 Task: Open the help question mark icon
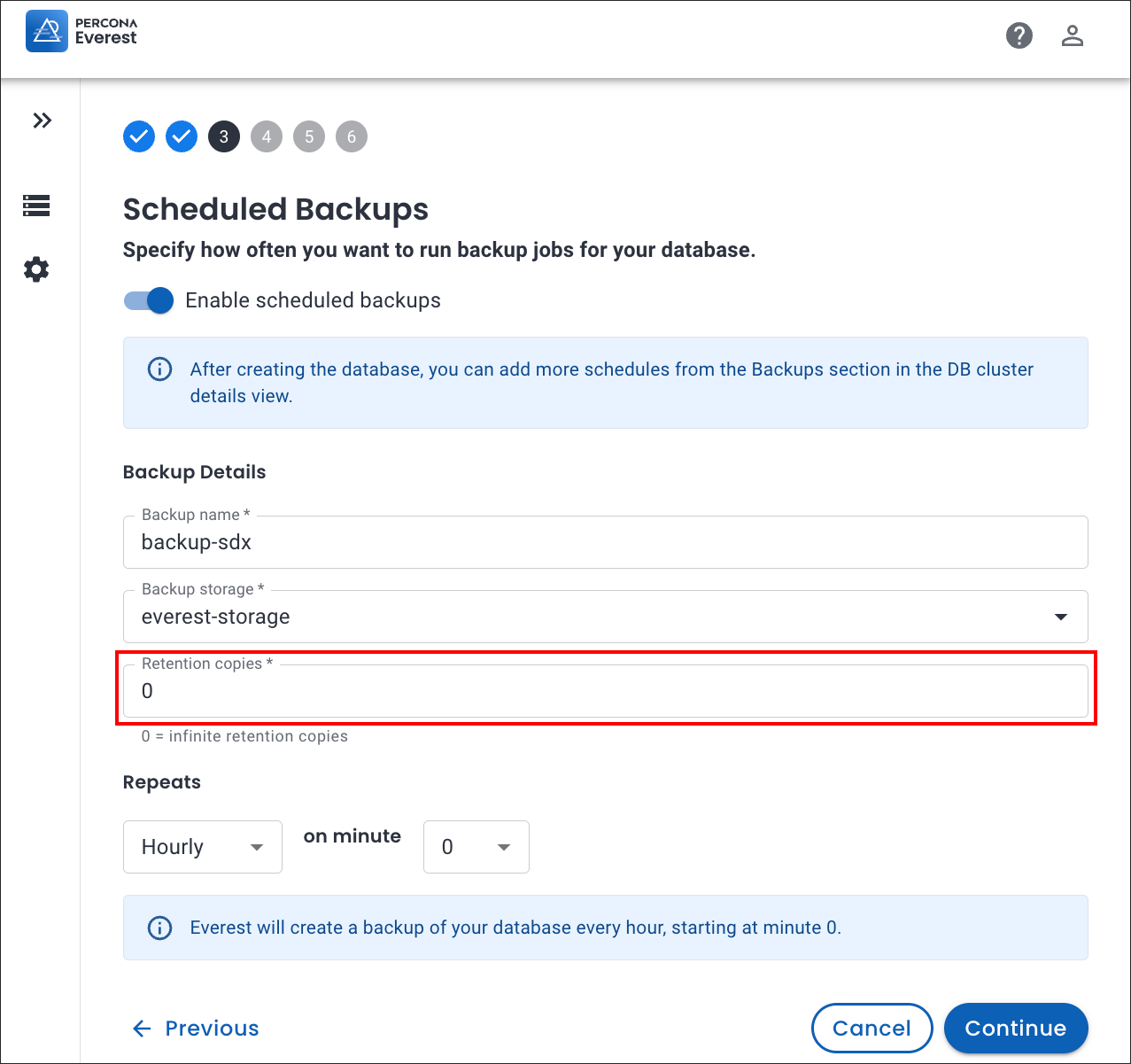(x=1019, y=35)
